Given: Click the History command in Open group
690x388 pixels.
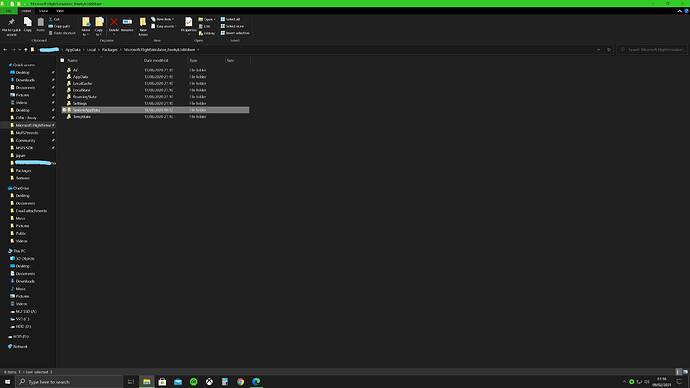Looking at the screenshot, I should pos(207,33).
